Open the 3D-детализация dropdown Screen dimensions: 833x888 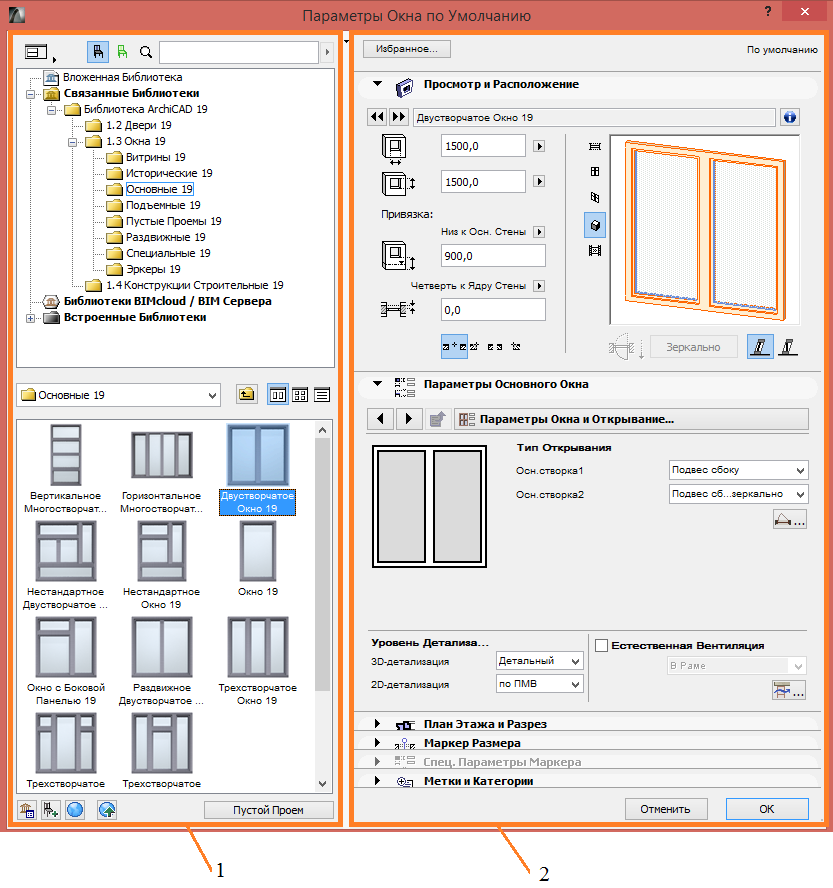(x=540, y=661)
